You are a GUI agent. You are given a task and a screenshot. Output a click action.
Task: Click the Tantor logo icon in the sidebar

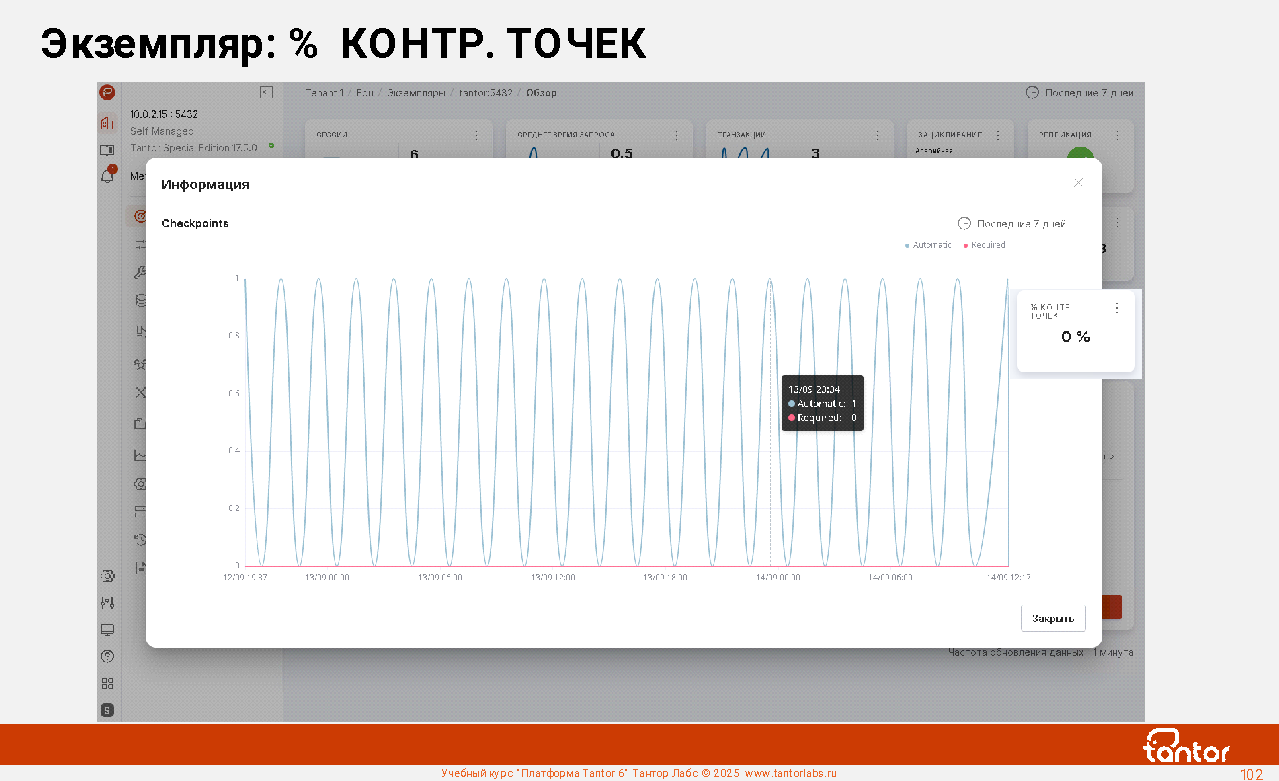point(107,92)
